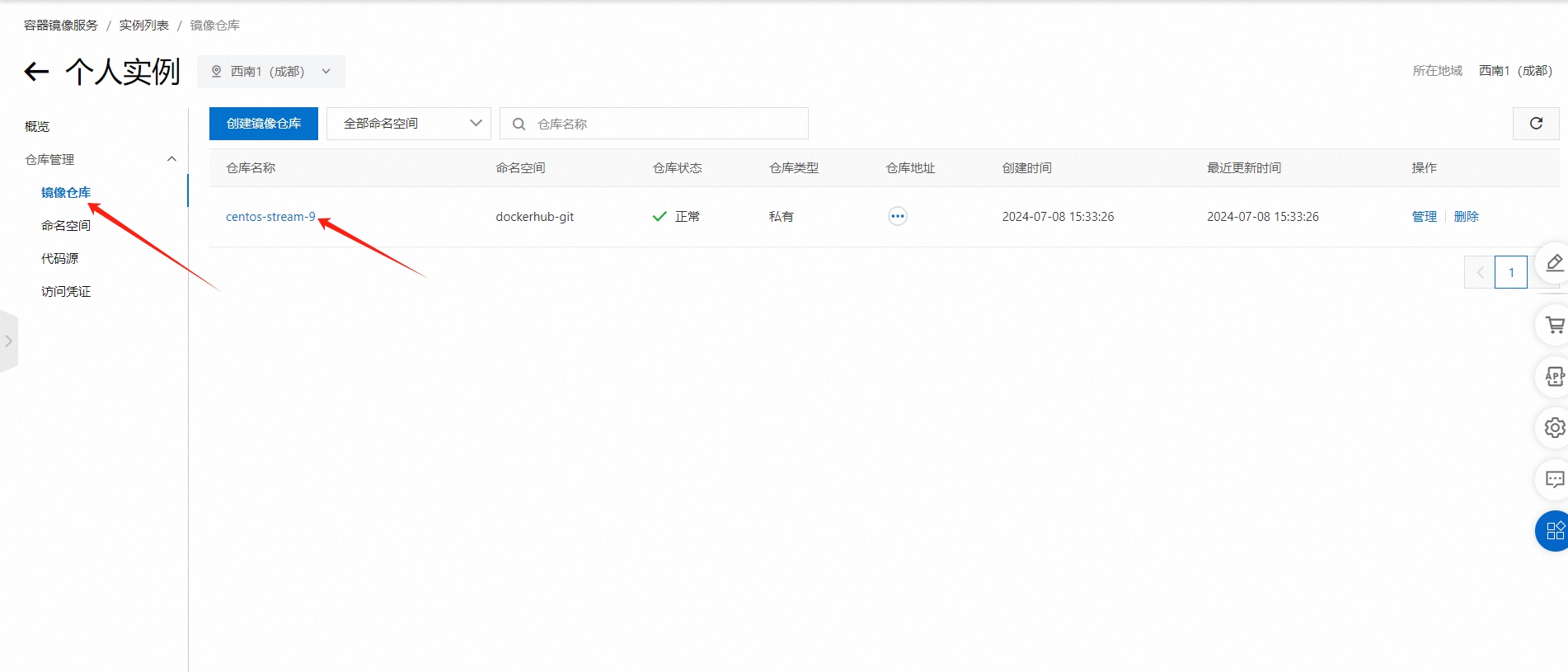
Task: Click 删除 for centos-stream-9
Action: coord(1466,217)
